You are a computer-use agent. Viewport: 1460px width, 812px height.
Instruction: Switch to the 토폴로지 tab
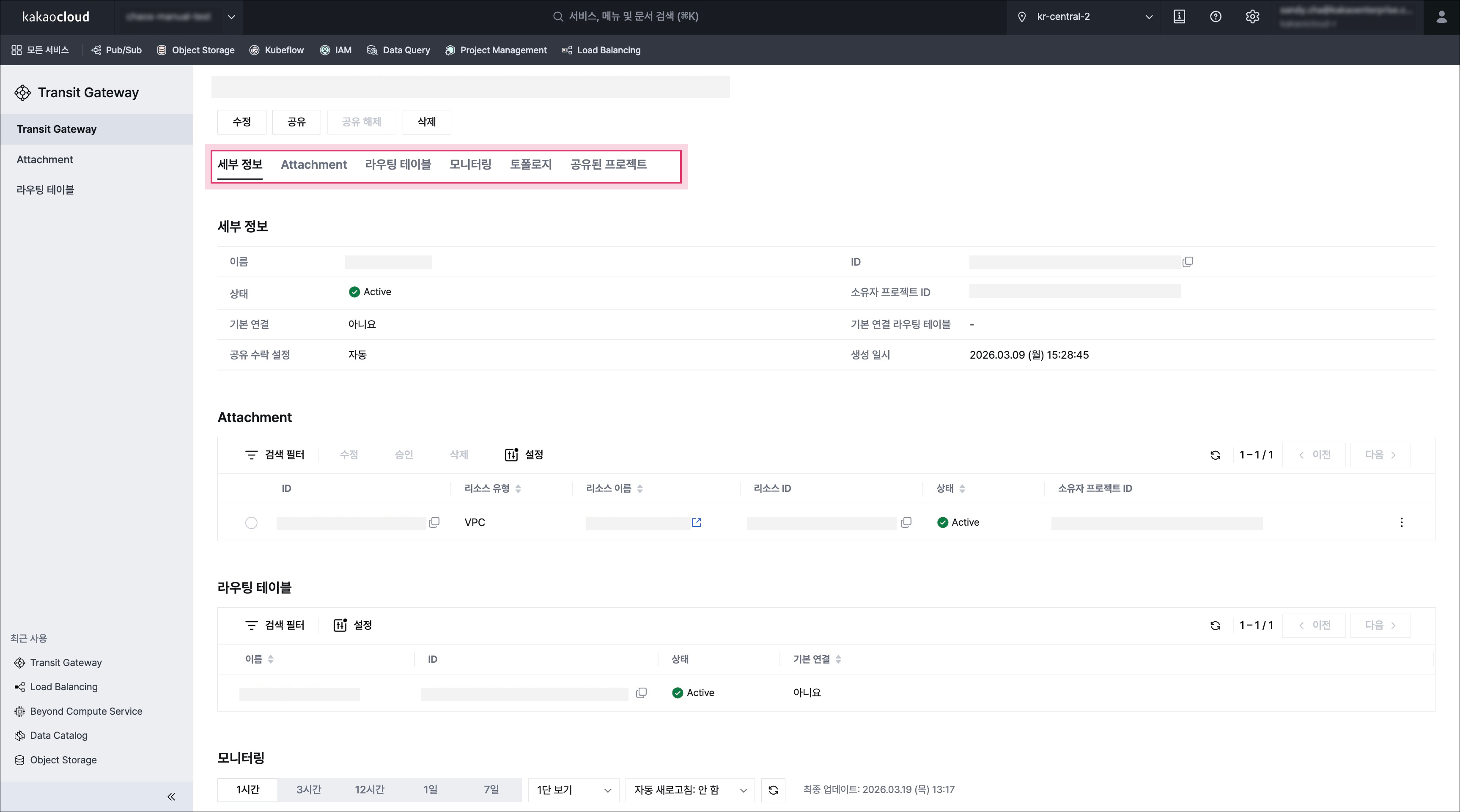pos(530,165)
